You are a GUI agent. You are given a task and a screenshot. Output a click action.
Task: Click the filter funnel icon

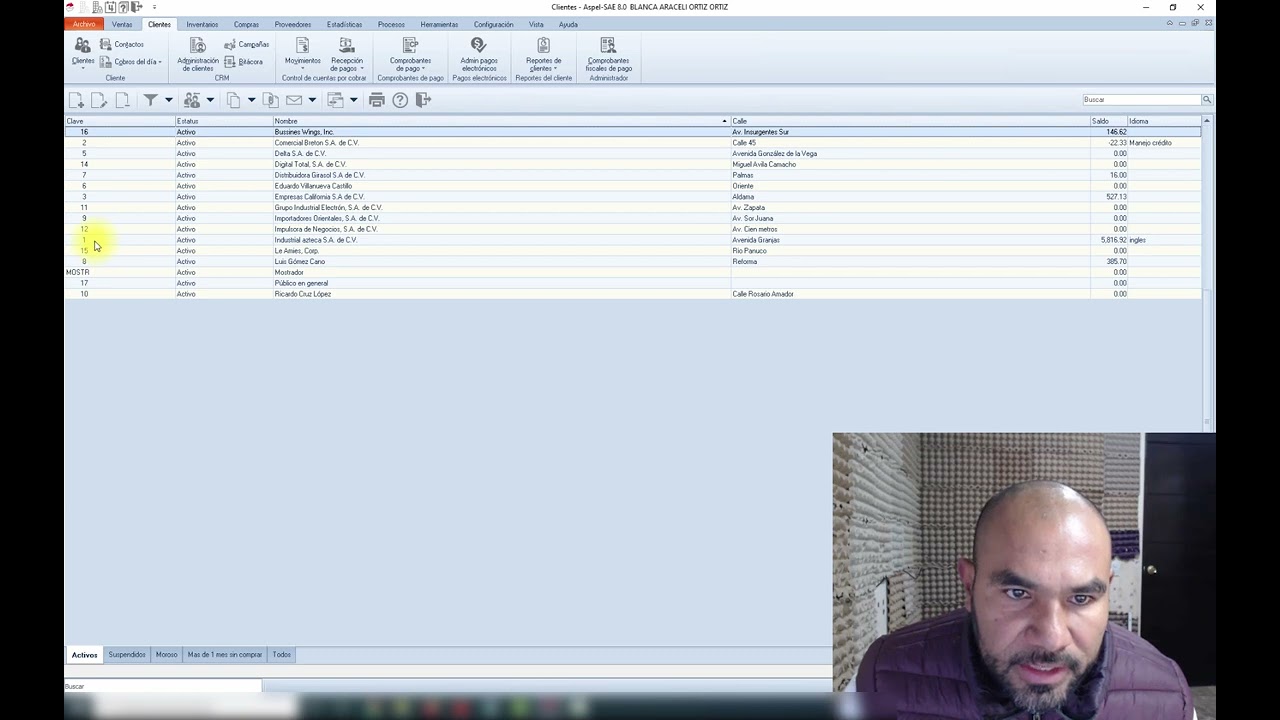point(150,100)
